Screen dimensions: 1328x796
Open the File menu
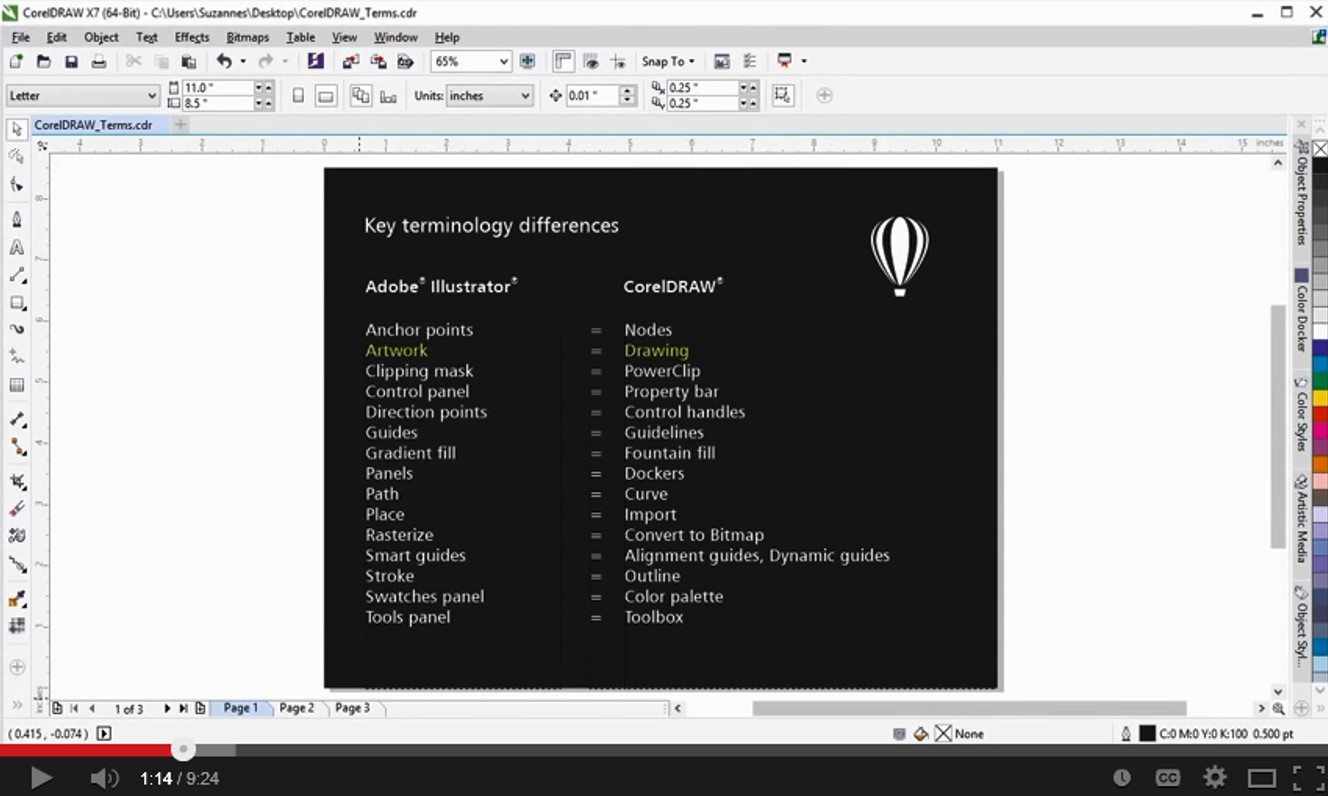coord(21,37)
